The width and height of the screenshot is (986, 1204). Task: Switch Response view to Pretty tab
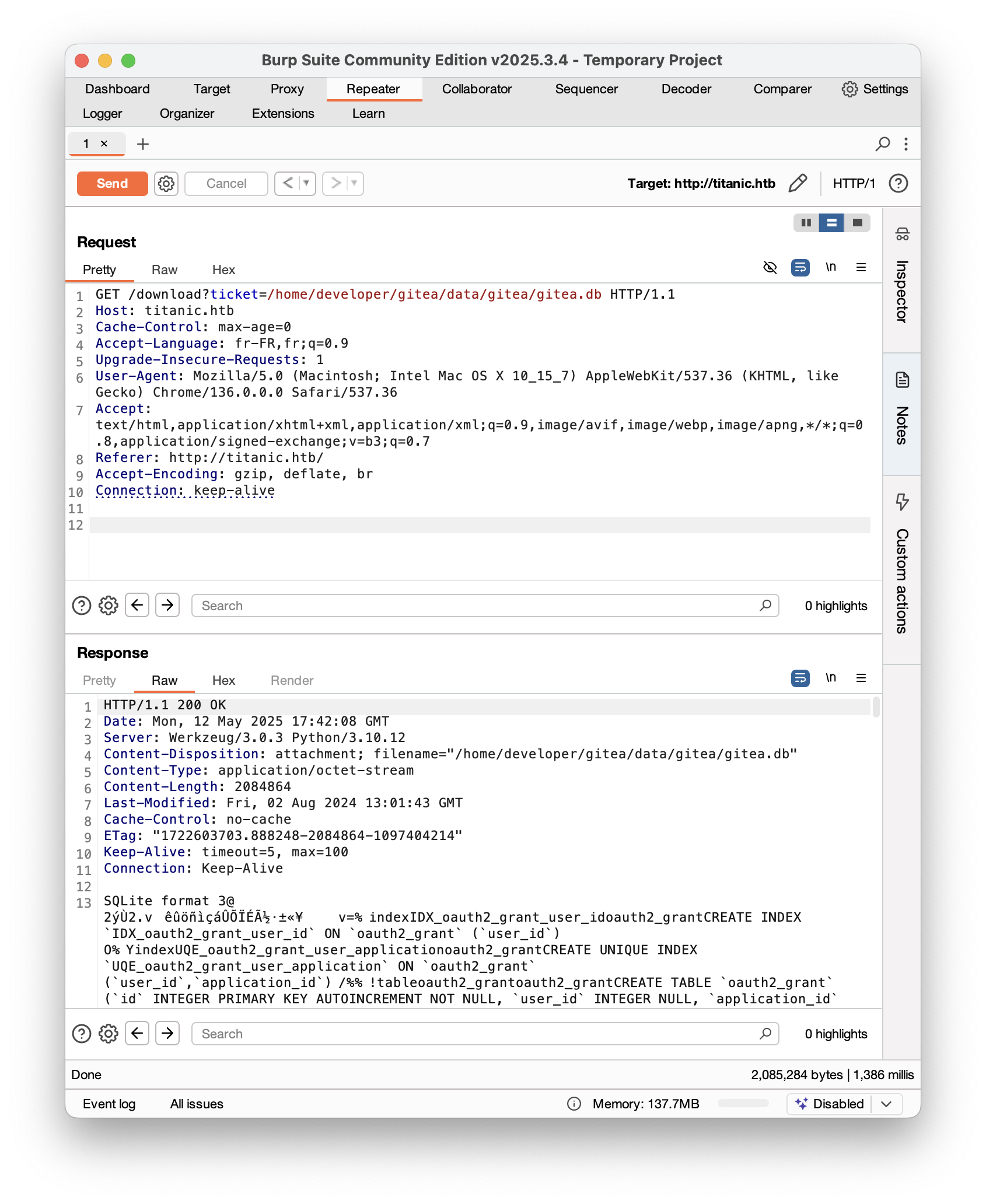[99, 681]
